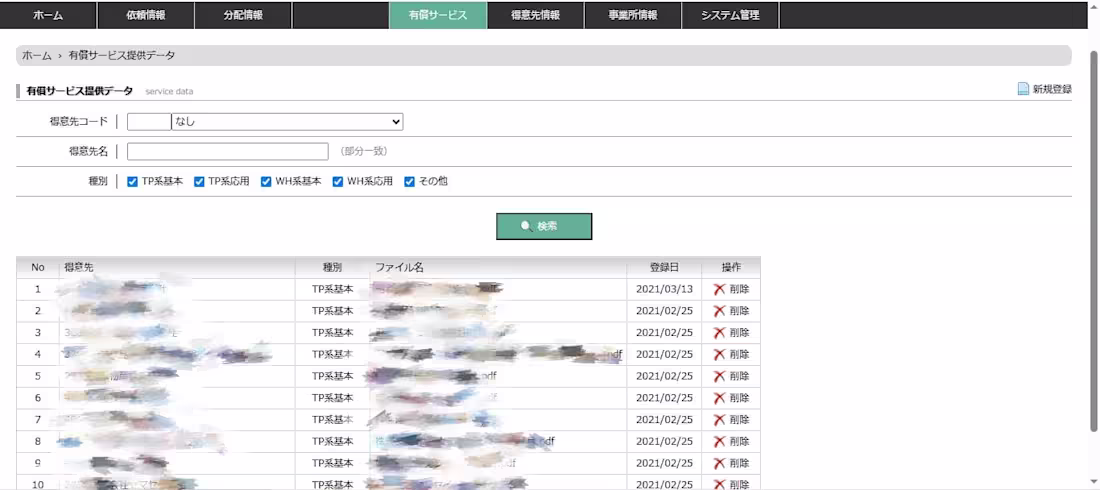This screenshot has width=1100, height=490.
Task: Click the red X delete icon in row 1
Action: 719,289
